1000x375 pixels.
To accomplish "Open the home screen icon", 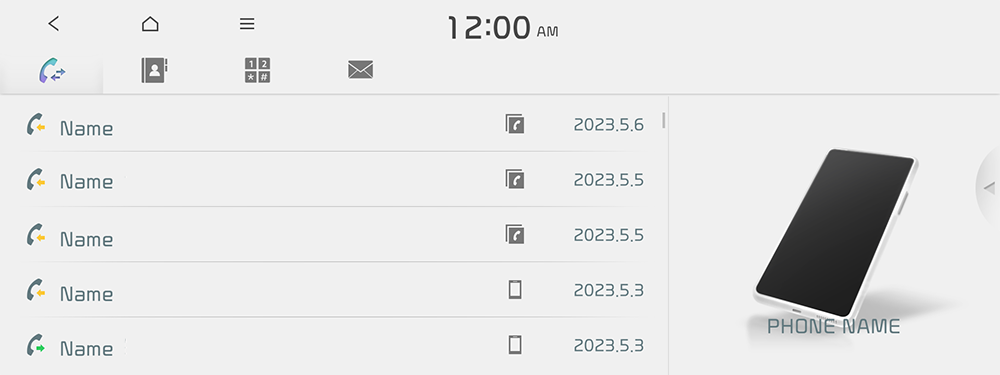I will coord(150,24).
